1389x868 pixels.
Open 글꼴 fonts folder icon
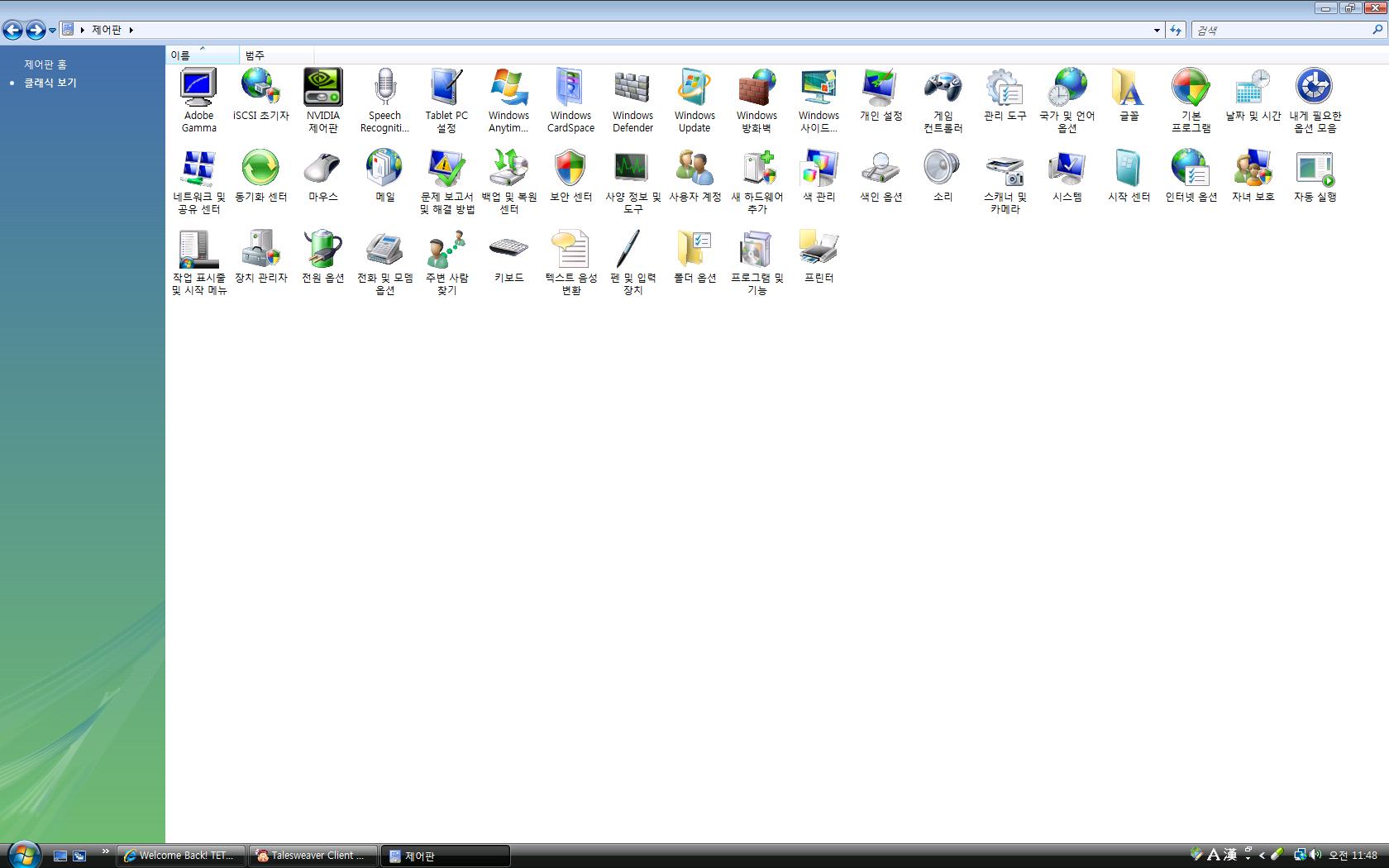point(1129,88)
